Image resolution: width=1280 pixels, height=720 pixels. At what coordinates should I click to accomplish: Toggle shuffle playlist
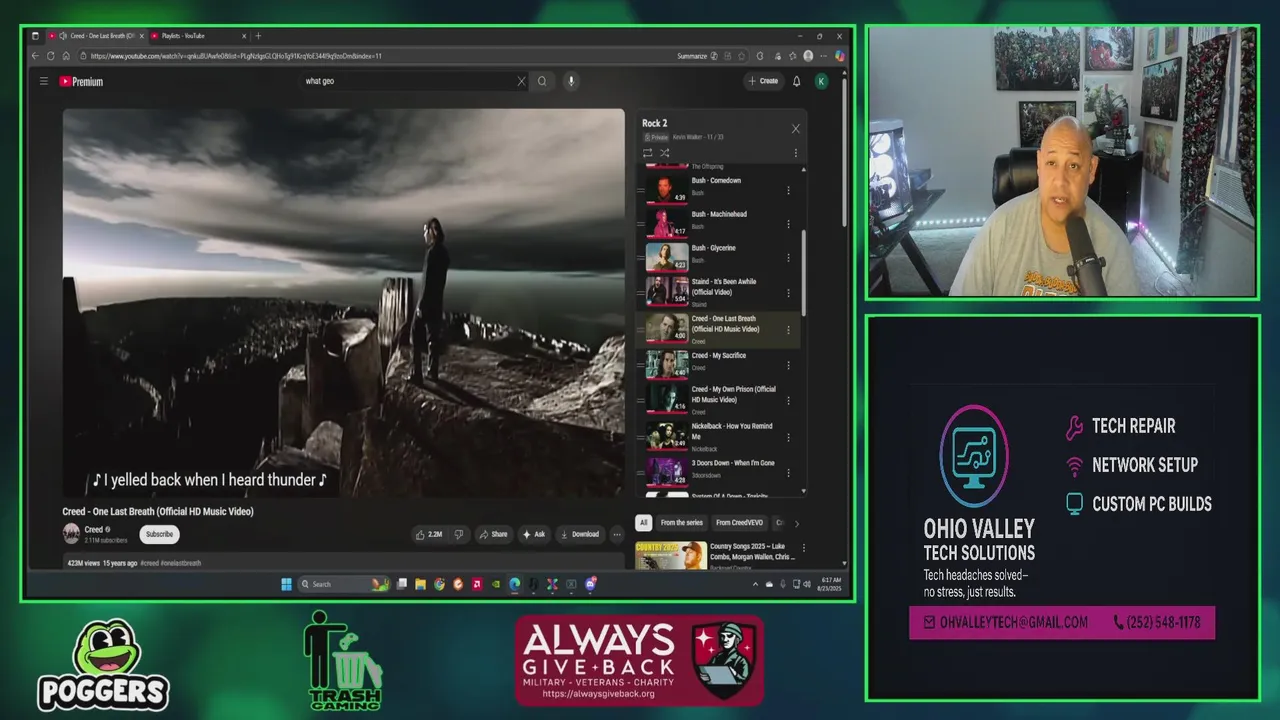coord(664,153)
